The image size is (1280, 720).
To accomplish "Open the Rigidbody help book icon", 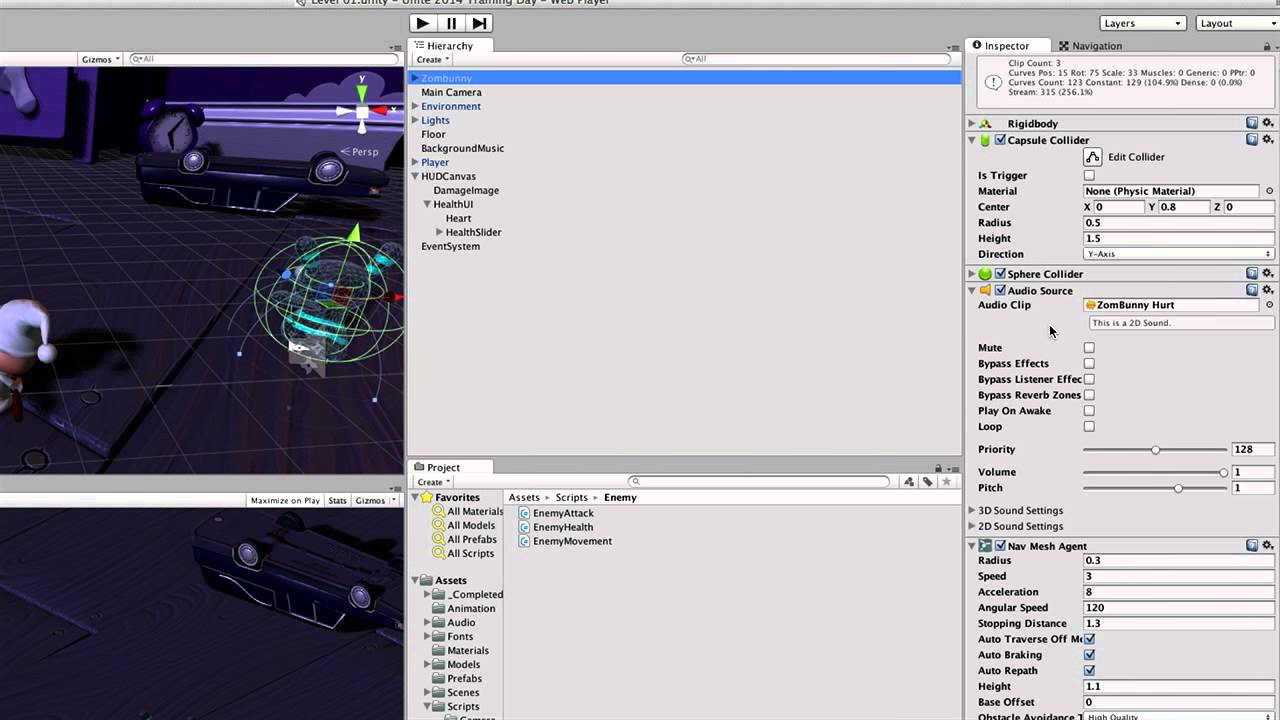I will coord(1252,124).
